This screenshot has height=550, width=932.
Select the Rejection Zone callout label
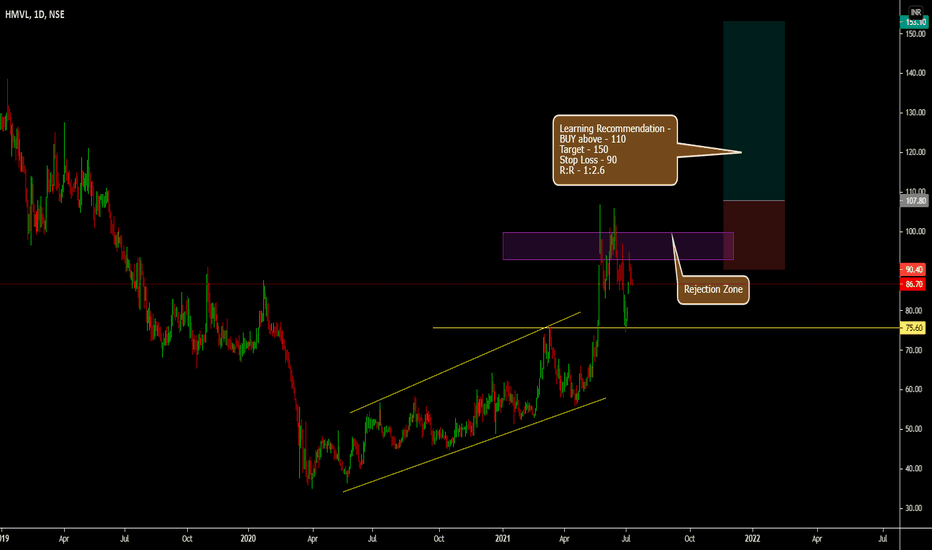[713, 290]
